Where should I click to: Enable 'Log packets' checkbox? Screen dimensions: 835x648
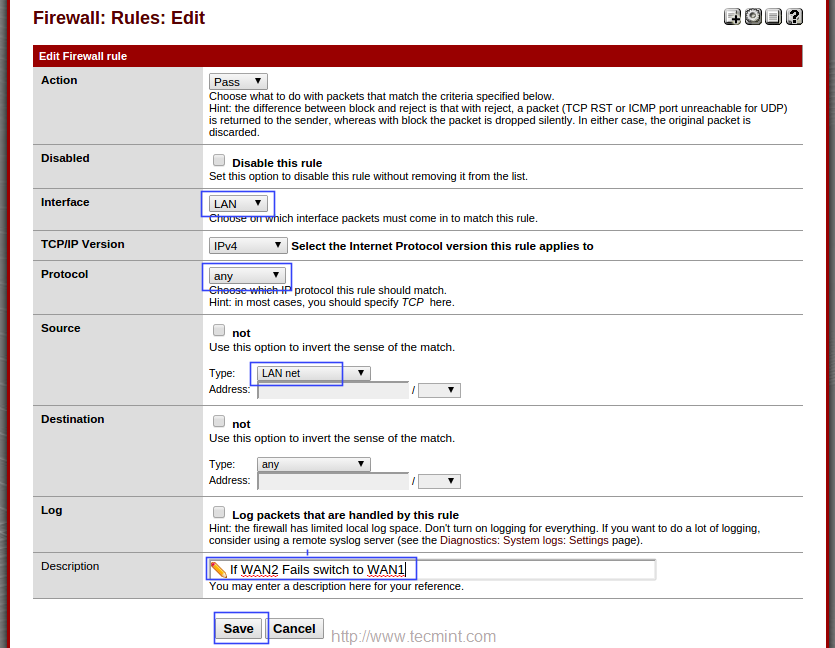(x=219, y=512)
